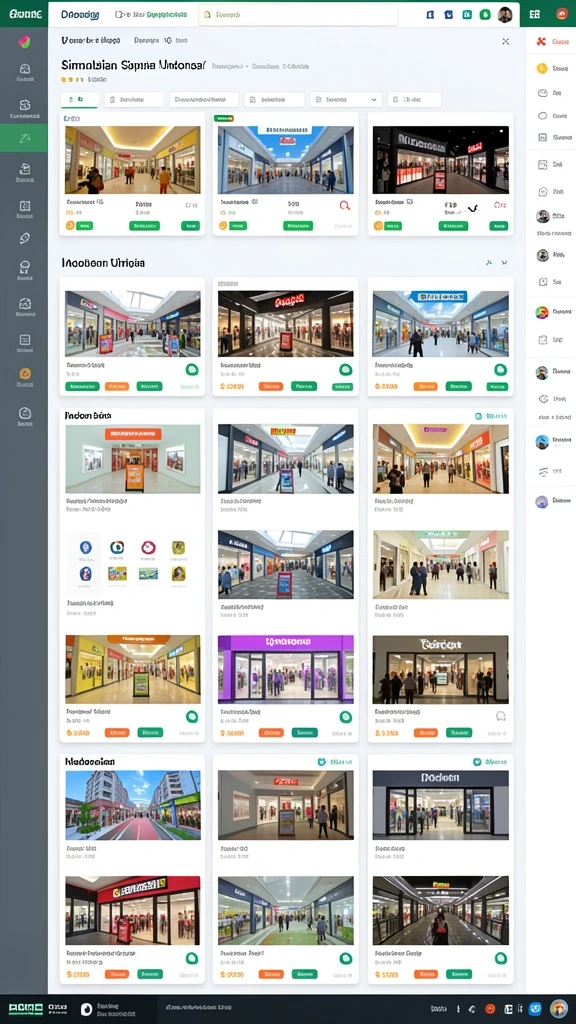Click the wide green button on first top card
The height and width of the screenshot is (1024, 576).
(x=144, y=226)
